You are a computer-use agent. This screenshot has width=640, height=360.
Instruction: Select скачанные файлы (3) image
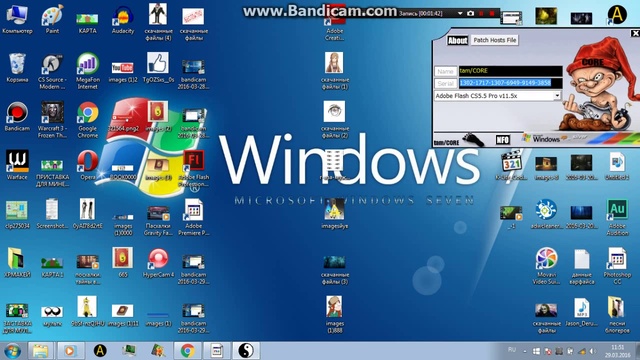[334, 269]
